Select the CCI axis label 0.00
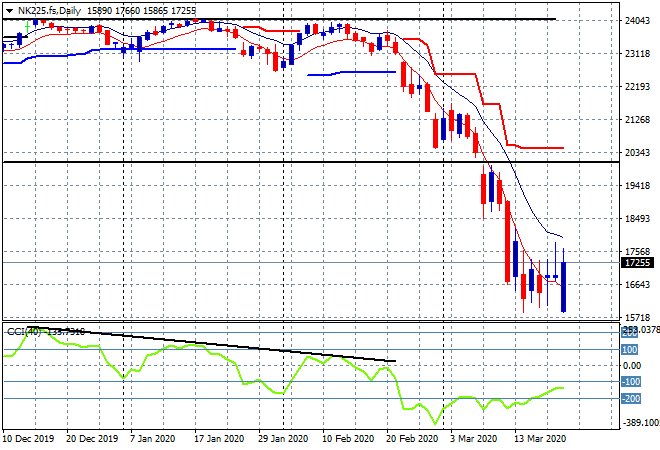This screenshot has height=450, width=660. tap(632, 366)
